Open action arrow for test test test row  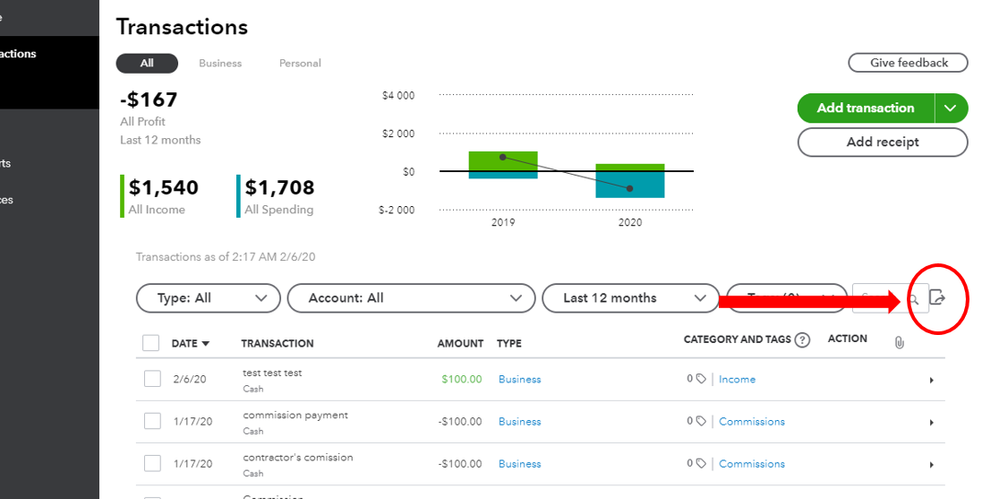coord(931,380)
